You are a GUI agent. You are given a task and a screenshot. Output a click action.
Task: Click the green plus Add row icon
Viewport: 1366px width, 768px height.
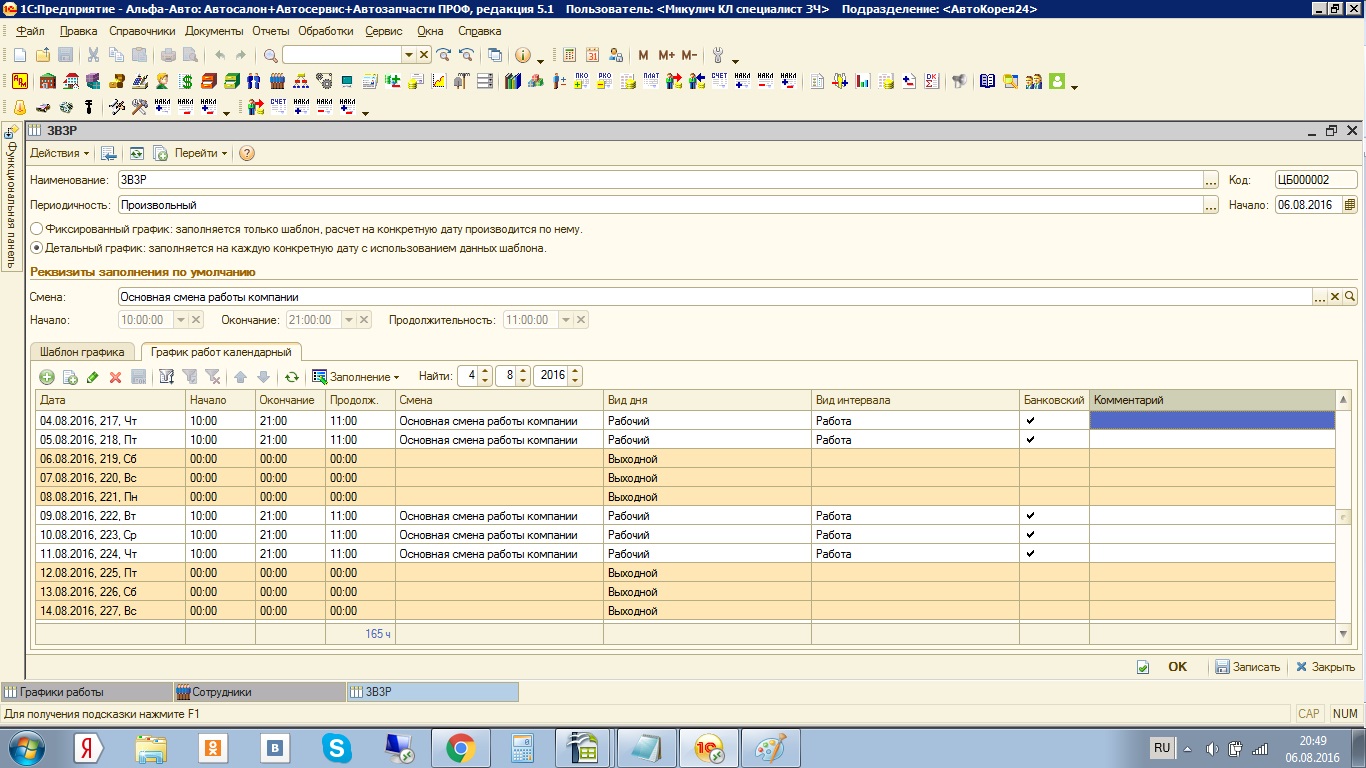coord(46,377)
